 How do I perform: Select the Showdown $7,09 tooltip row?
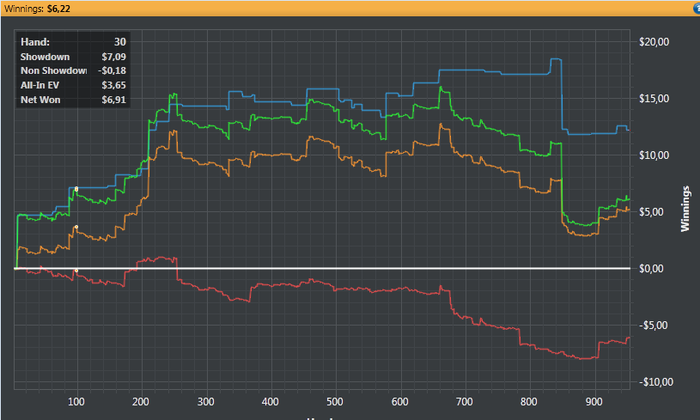pos(73,57)
